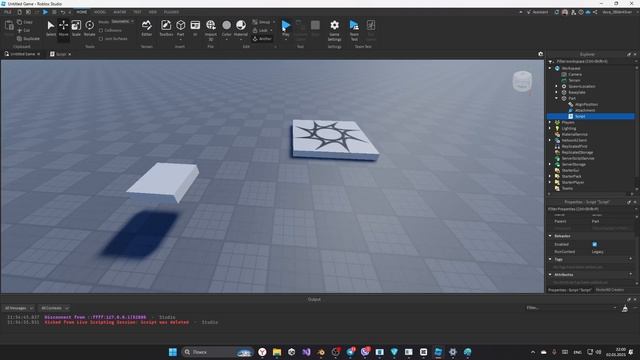This screenshot has width=640, height=360.
Task: Click the view orientation cube gizmo
Action: click(522, 81)
